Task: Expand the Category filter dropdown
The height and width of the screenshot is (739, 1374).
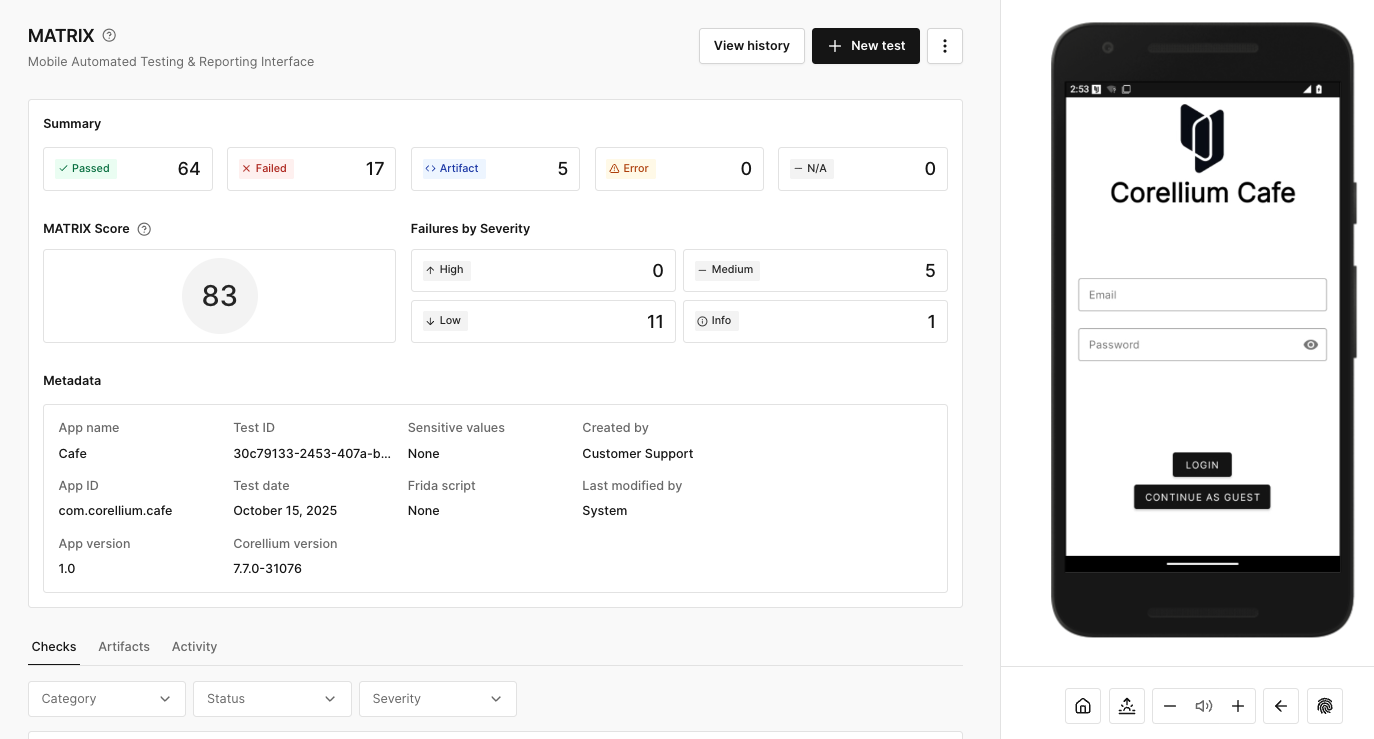Action: (106, 699)
